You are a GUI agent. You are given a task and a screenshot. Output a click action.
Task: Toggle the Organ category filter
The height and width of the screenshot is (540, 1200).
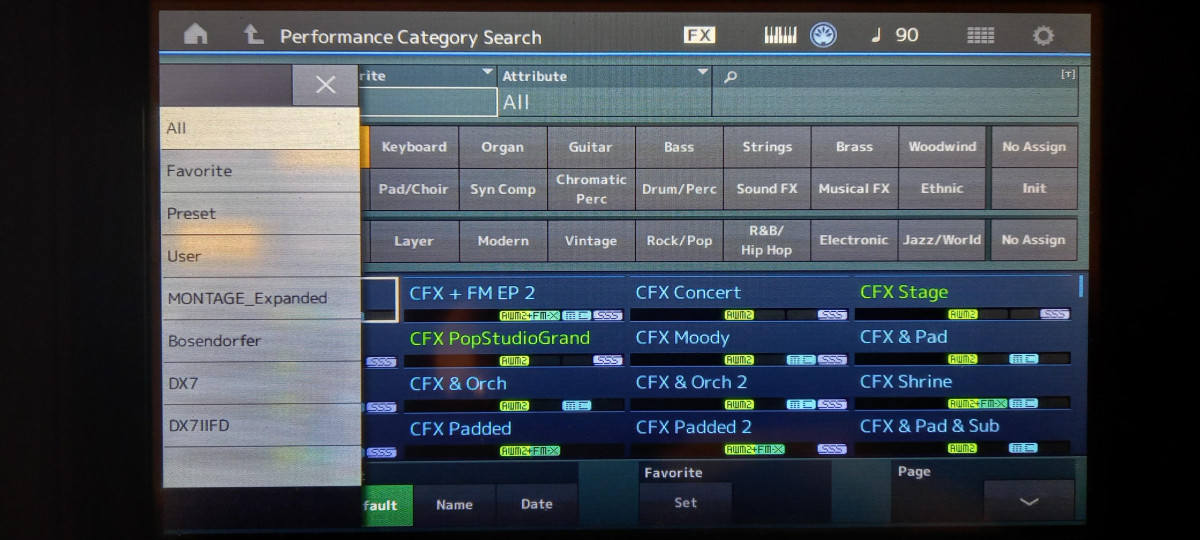502,147
